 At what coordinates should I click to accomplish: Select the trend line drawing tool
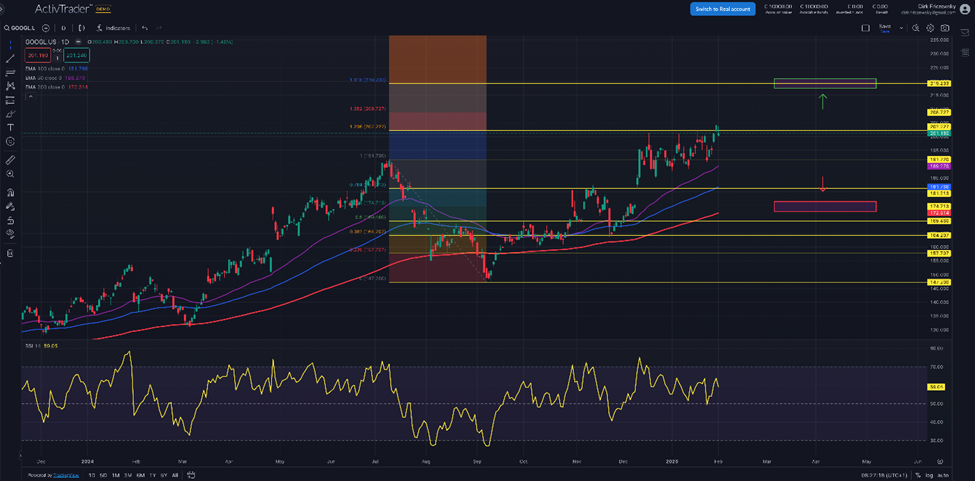pyautogui.click(x=11, y=59)
